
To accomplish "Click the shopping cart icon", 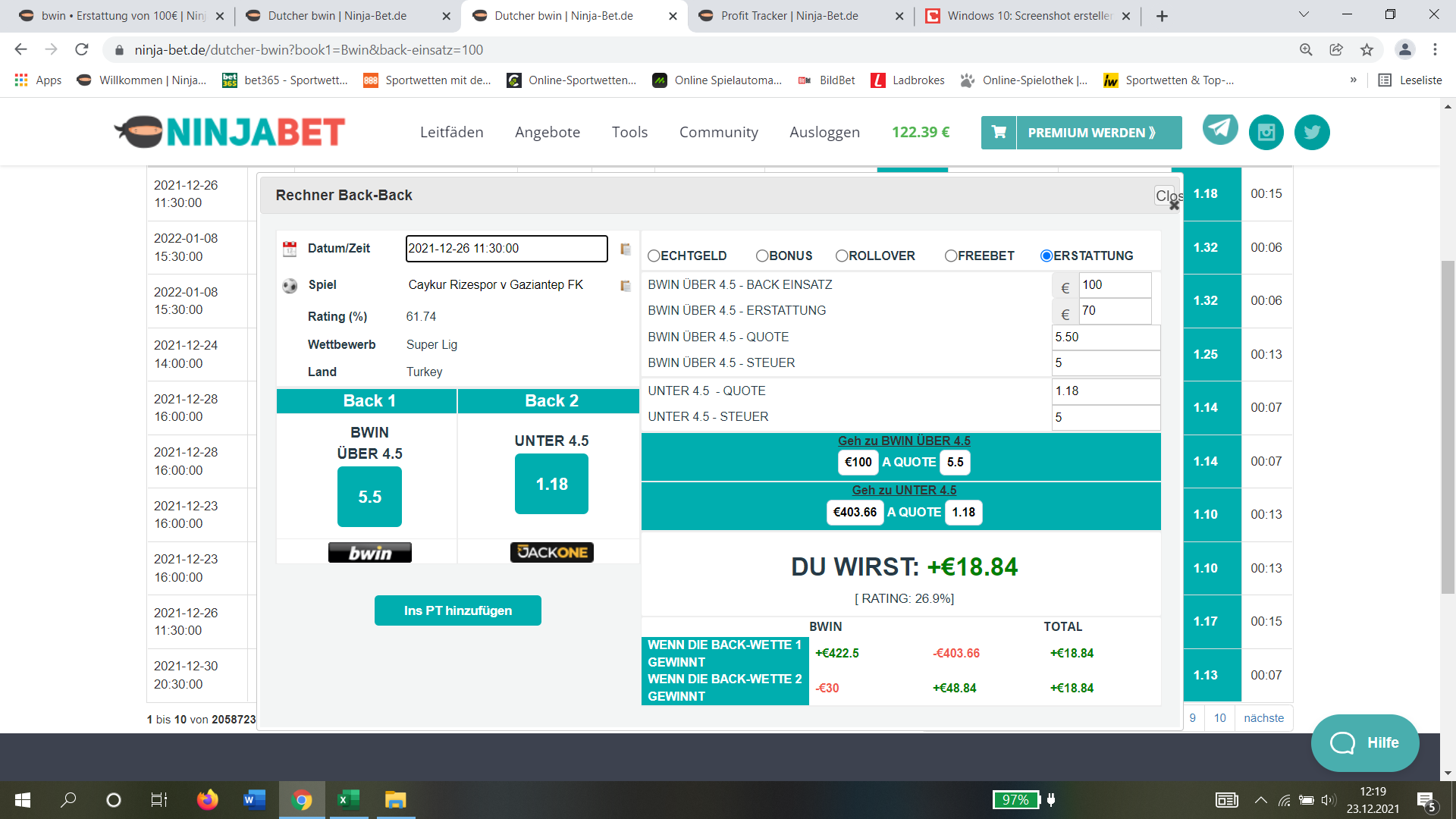I will 999,132.
